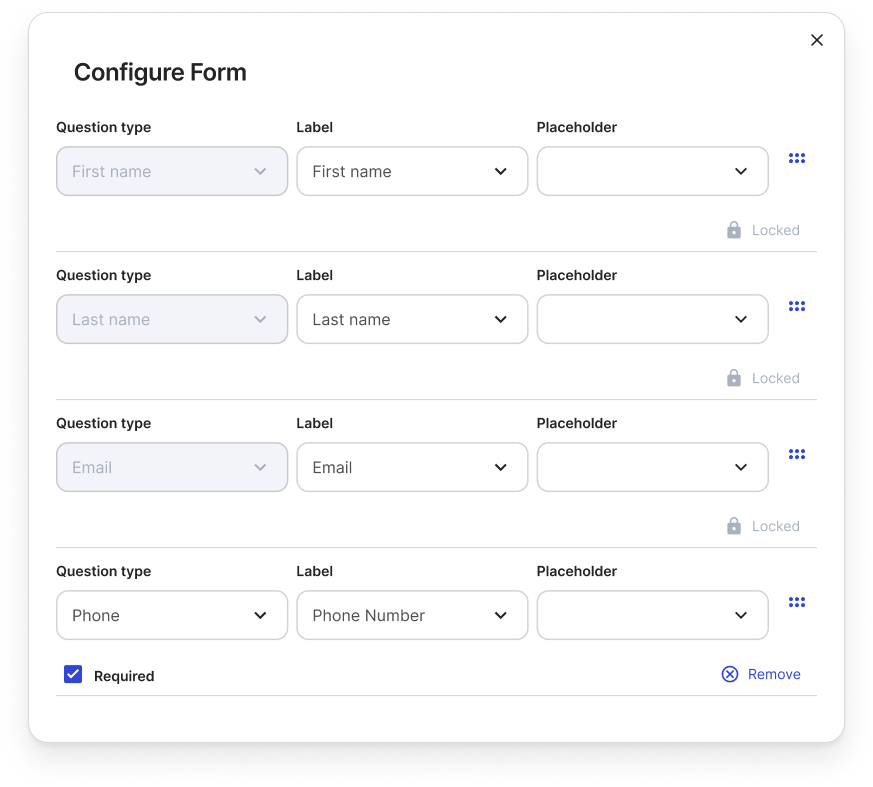The height and width of the screenshot is (787, 873).
Task: Open the Phone question type dropdown
Action: (172, 615)
